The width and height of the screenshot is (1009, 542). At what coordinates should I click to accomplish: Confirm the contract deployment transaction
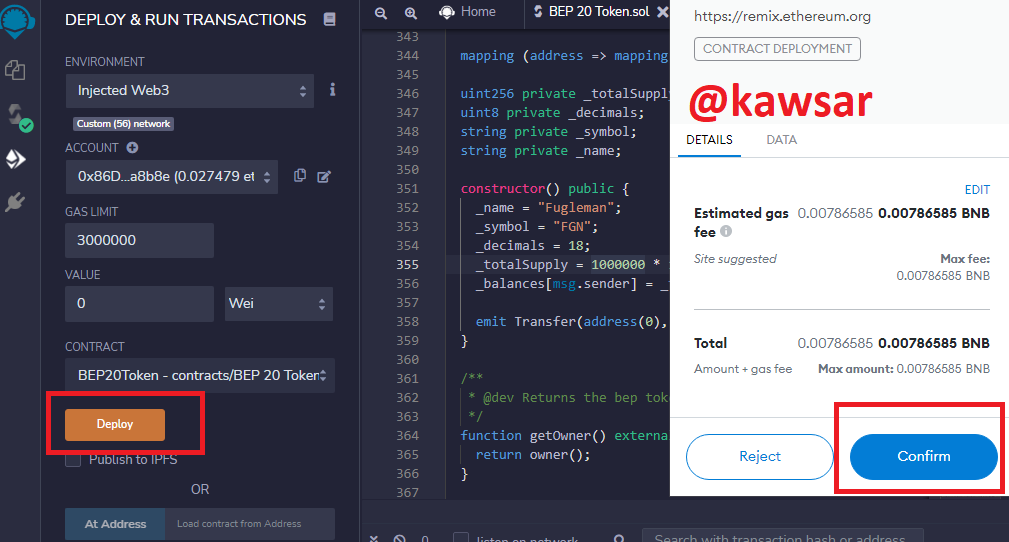923,456
